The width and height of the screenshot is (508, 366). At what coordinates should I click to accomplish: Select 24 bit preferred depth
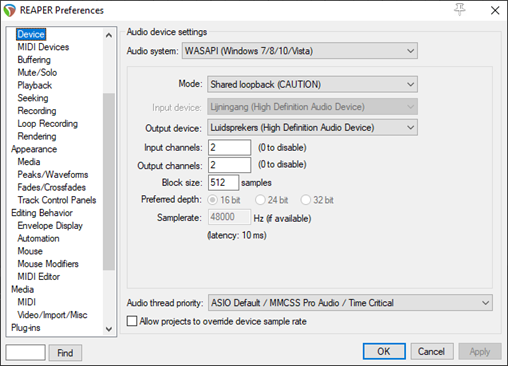[x=260, y=200]
